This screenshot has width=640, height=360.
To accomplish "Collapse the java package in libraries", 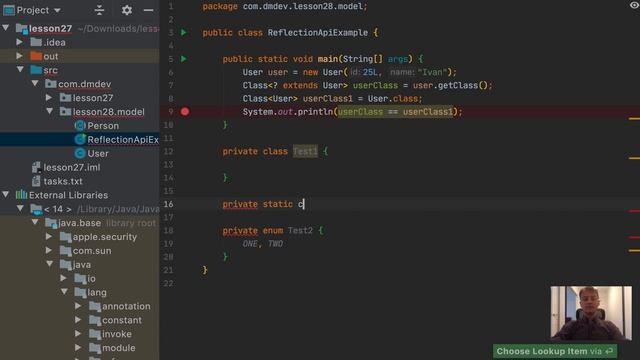I will pos(50,264).
